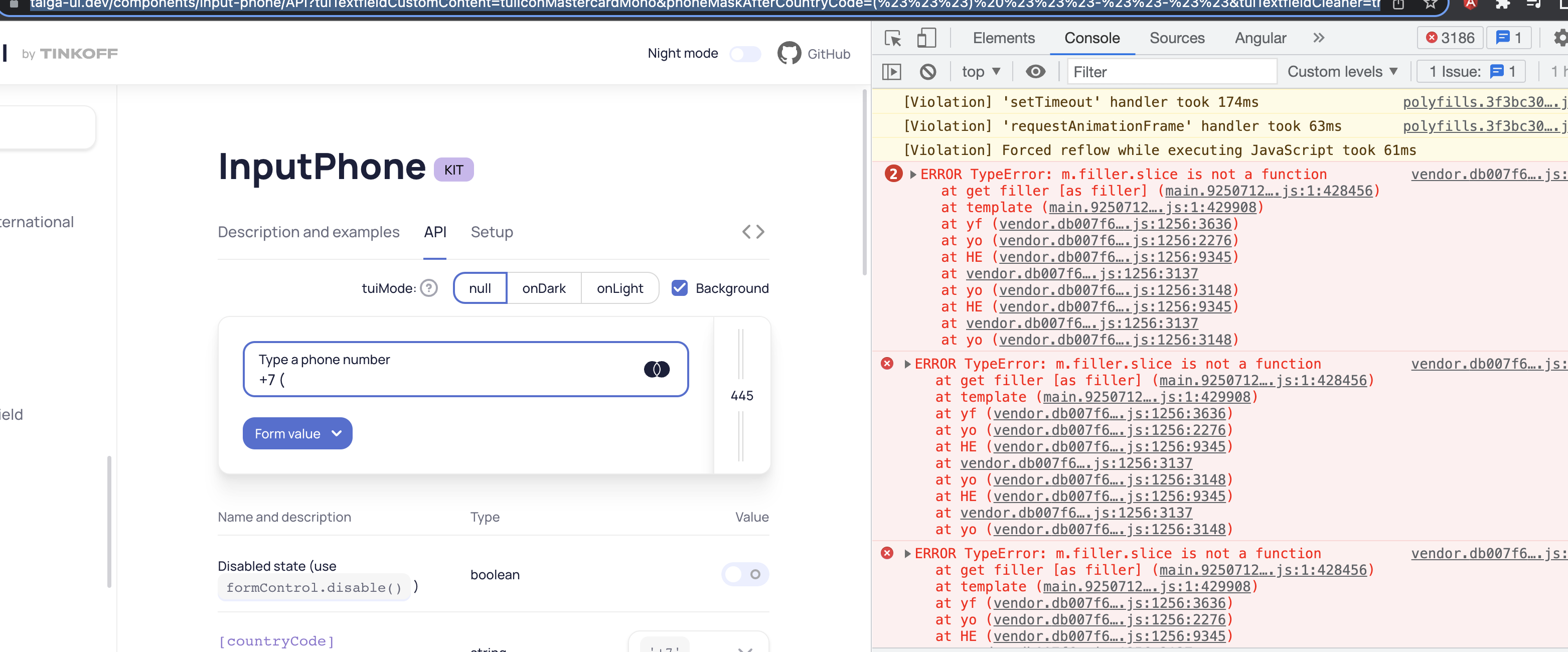This screenshot has height=652, width=1568.
Task: Click the GitHub logo icon
Action: click(789, 54)
